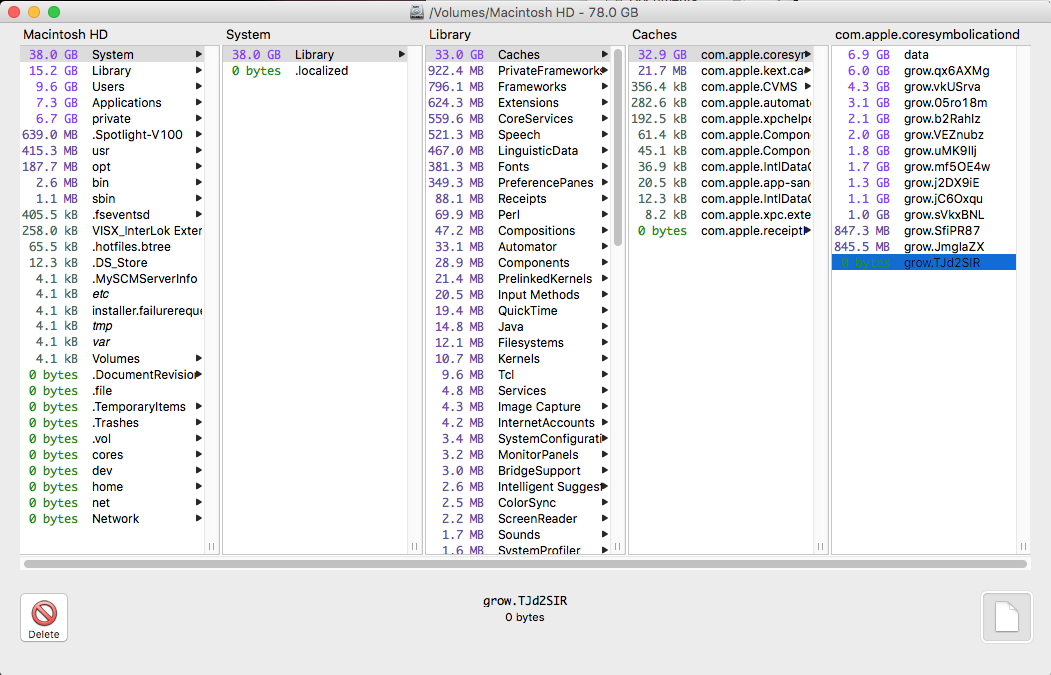Click the Library column vertical scrollbar
This screenshot has width=1051, height=675.
[x=617, y=147]
